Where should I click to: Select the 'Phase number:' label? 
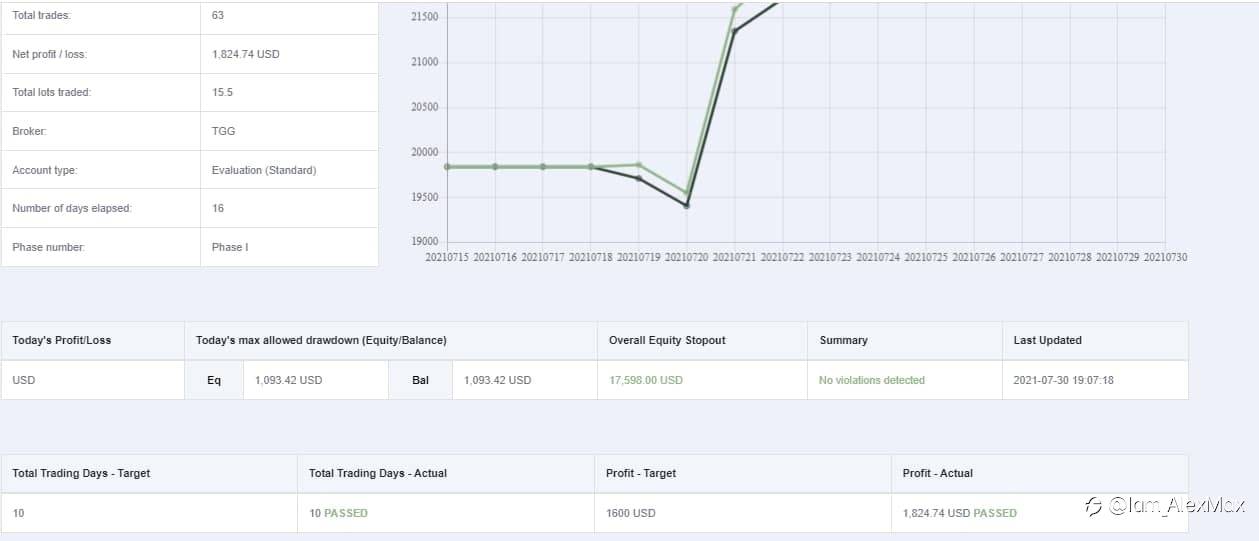coord(48,247)
